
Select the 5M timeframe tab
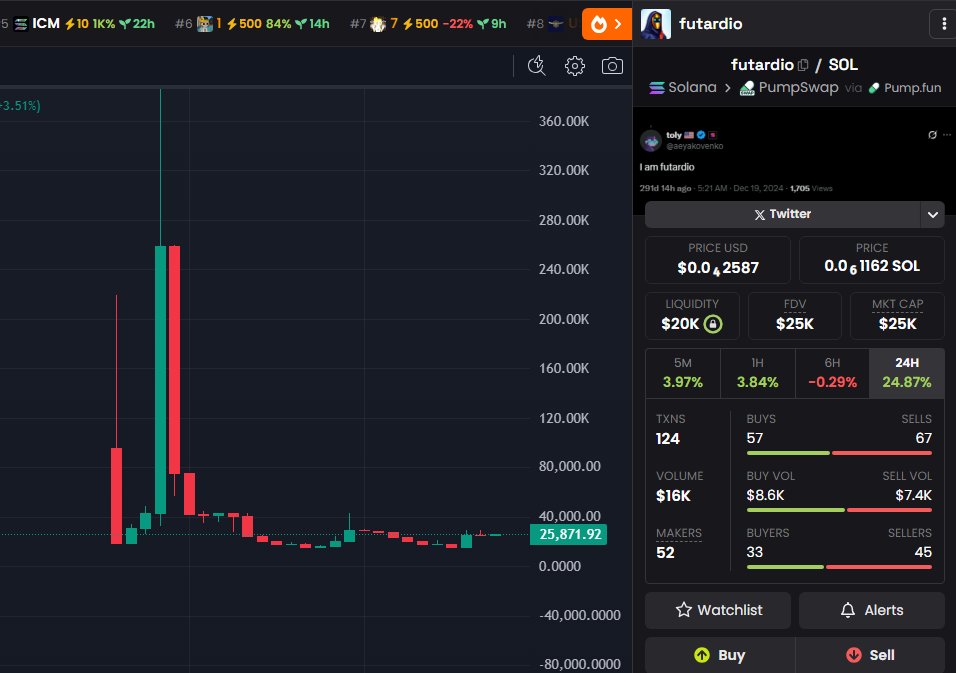click(682, 373)
